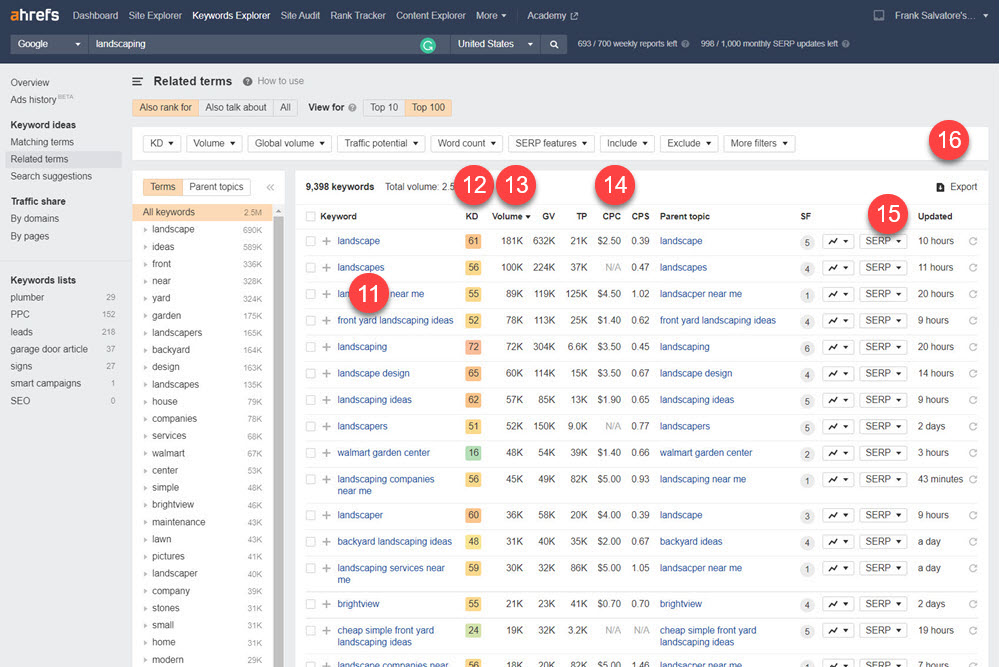Open the Academy external link

click(x=552, y=15)
